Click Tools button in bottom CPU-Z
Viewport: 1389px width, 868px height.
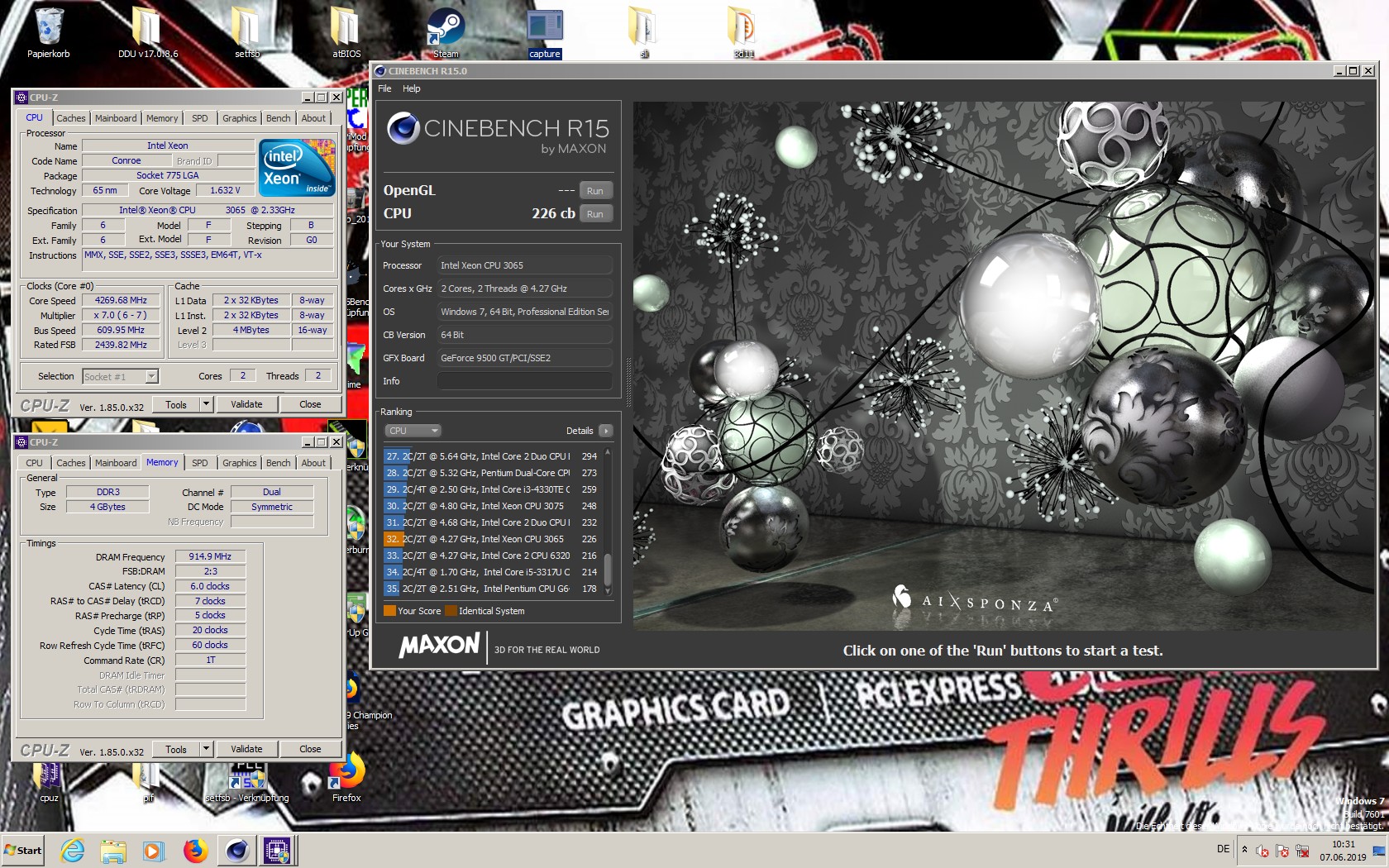(176, 749)
